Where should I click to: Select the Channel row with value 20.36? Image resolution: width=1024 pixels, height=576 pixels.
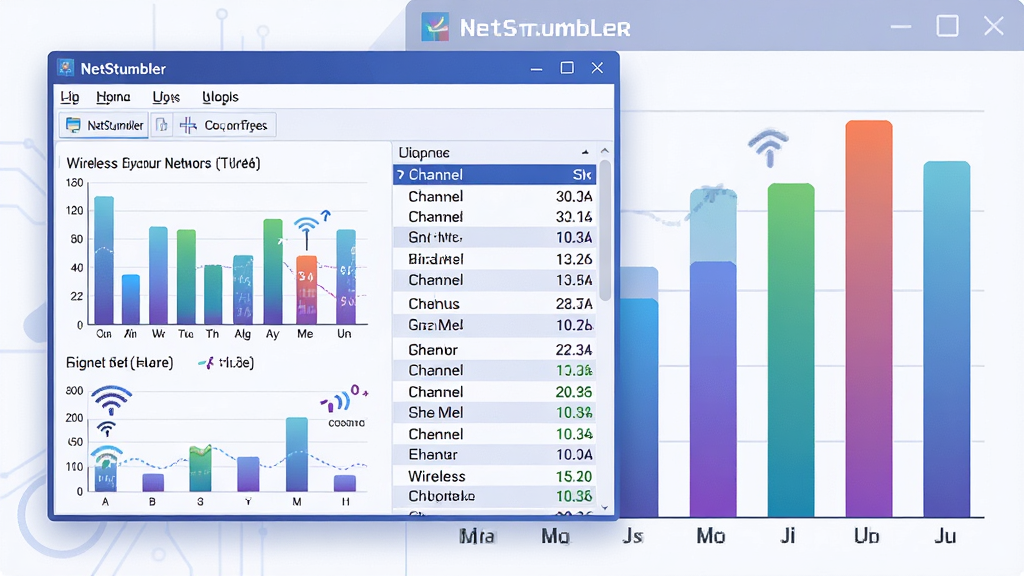tap(494, 392)
